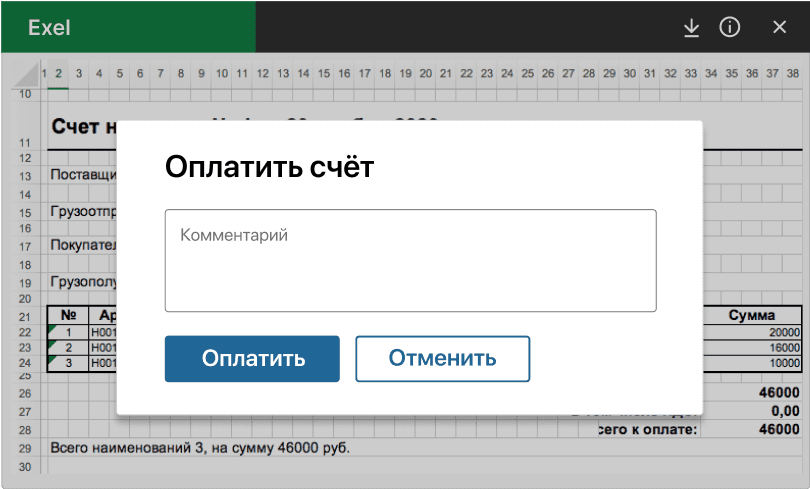Click the cell with value 20000
The width and height of the screenshot is (810, 489).
[752, 332]
